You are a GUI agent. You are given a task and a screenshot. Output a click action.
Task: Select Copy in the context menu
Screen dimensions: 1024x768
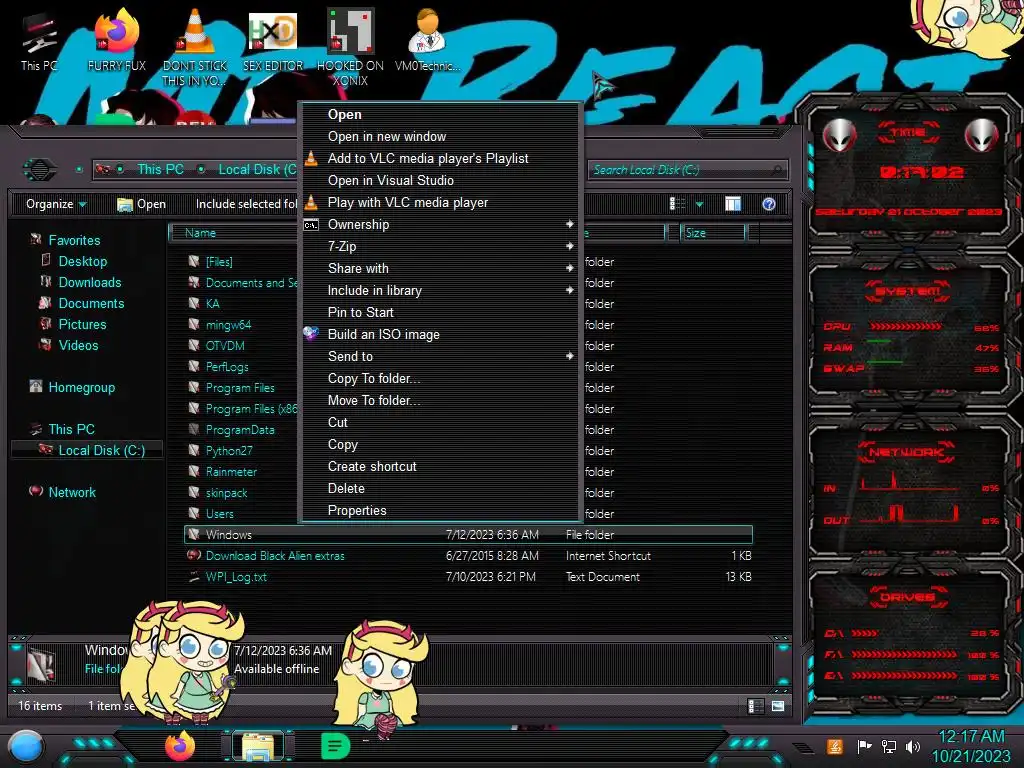pos(439,445)
